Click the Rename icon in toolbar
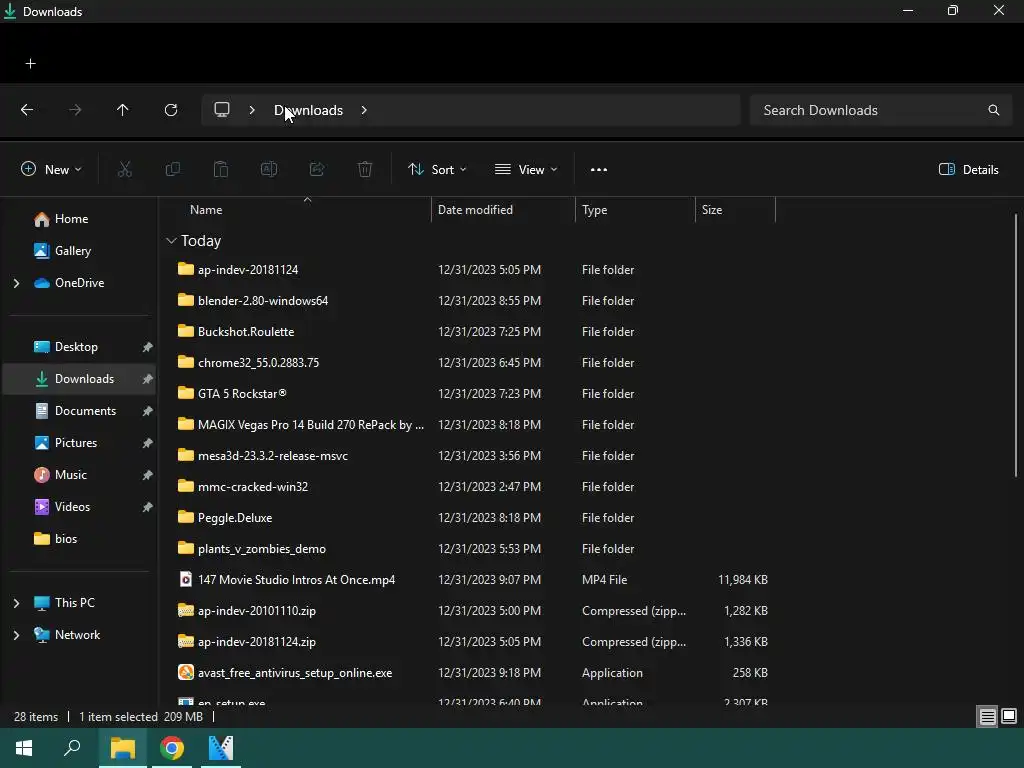 (269, 170)
